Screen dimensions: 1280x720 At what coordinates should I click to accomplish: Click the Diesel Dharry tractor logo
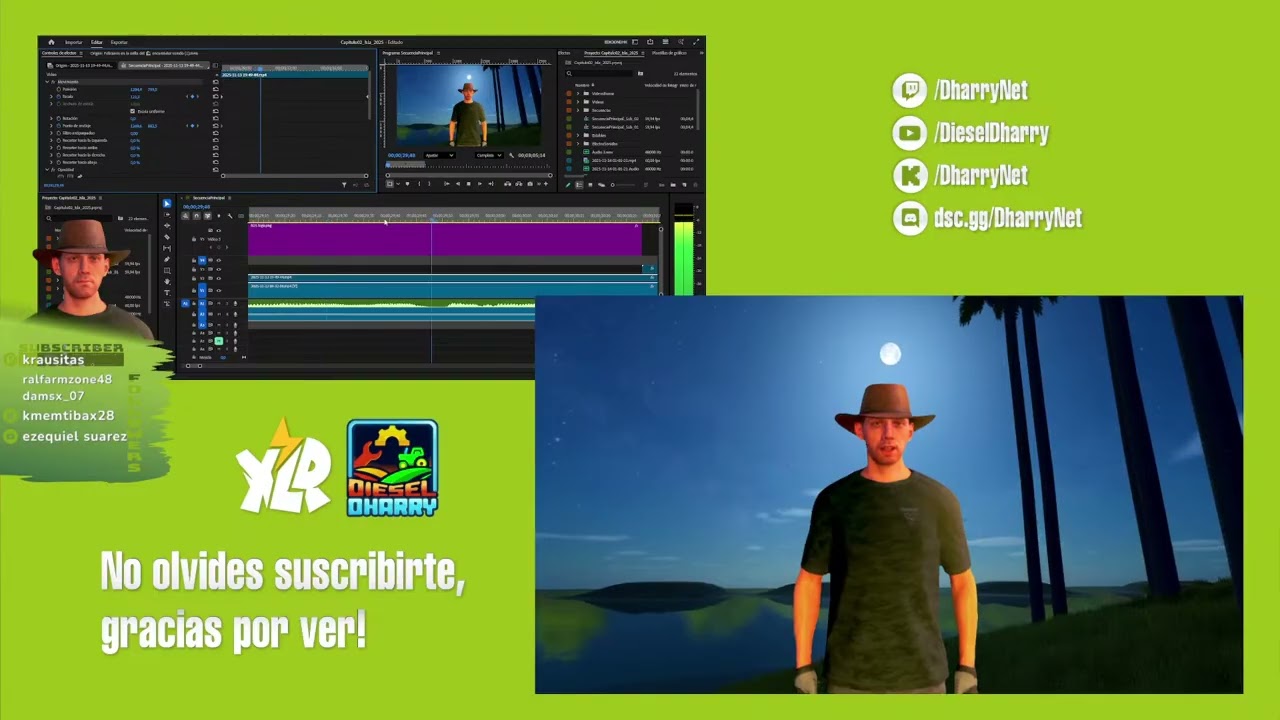(392, 468)
